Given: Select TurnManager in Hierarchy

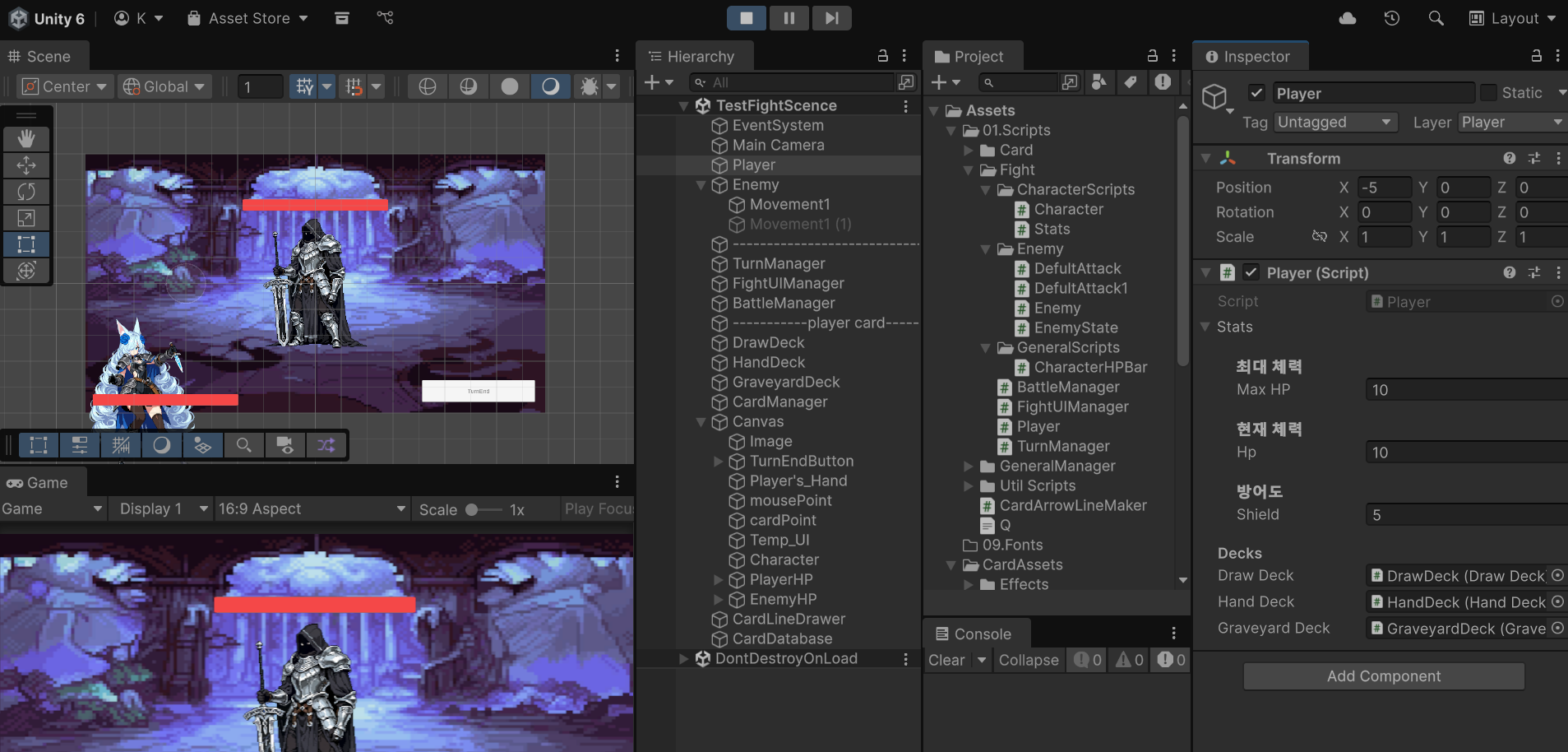Looking at the screenshot, I should pos(778,264).
